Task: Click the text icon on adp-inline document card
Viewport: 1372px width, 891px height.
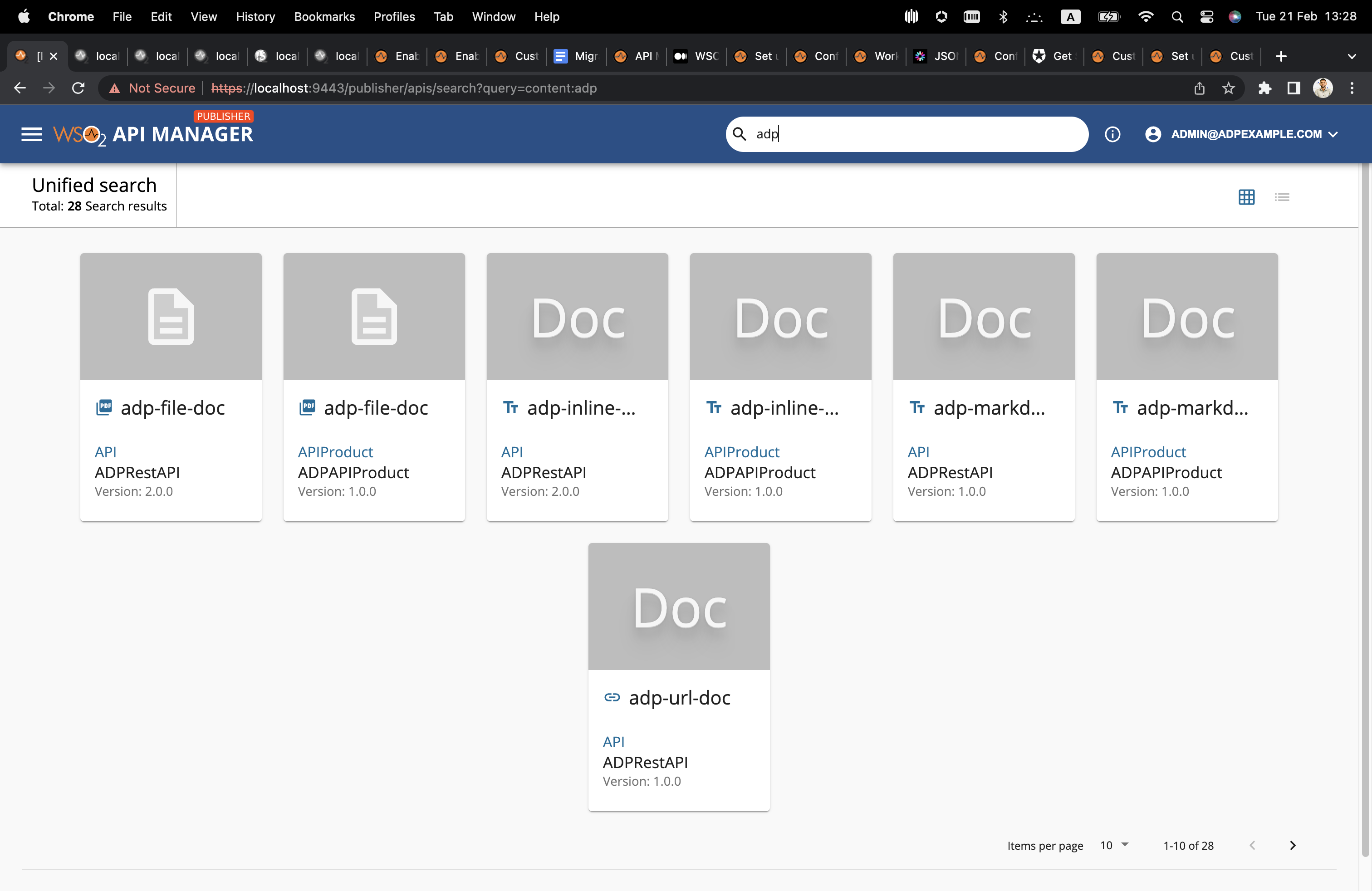Action: click(x=511, y=407)
